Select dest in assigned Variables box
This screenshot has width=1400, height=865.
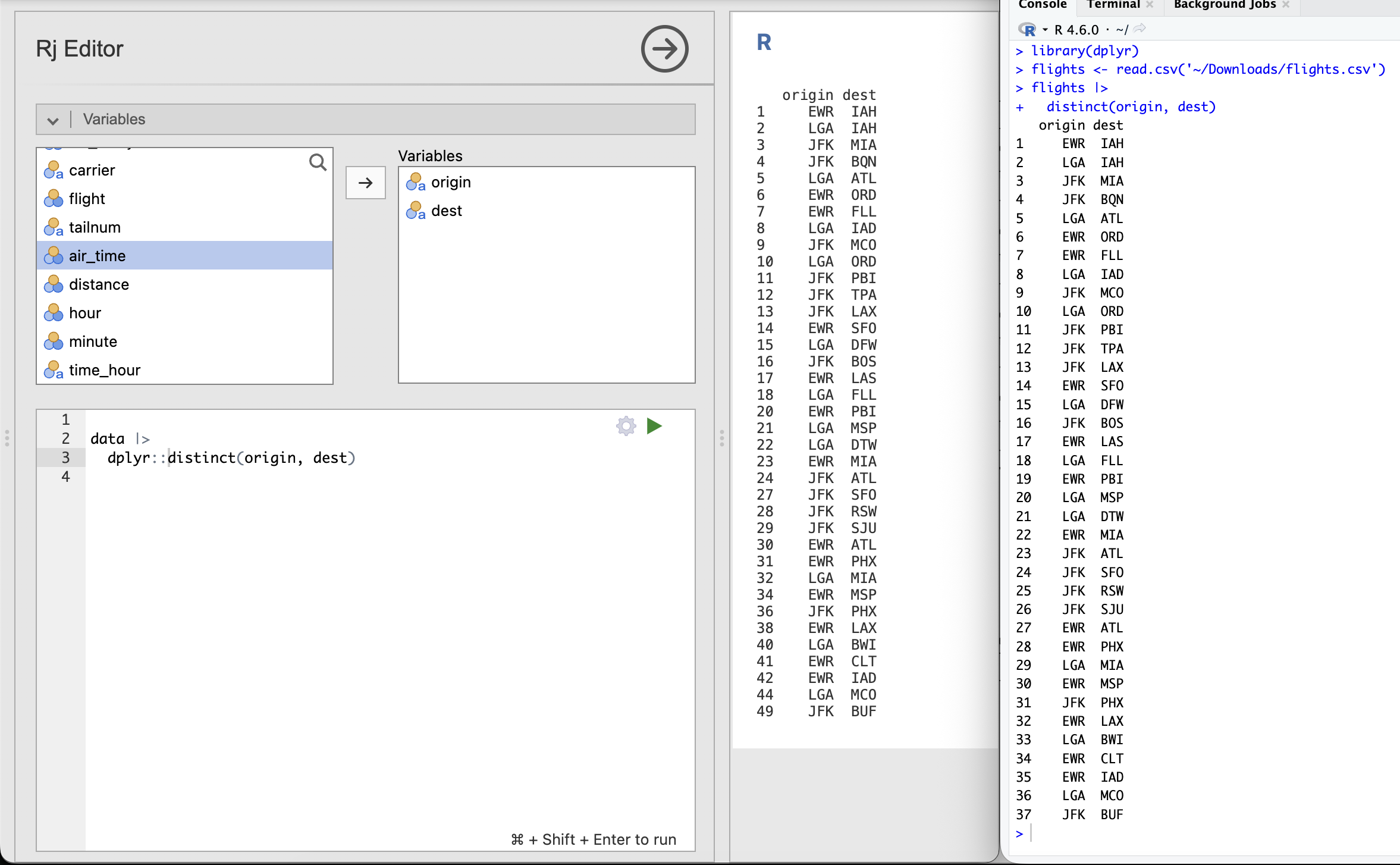[547, 211]
